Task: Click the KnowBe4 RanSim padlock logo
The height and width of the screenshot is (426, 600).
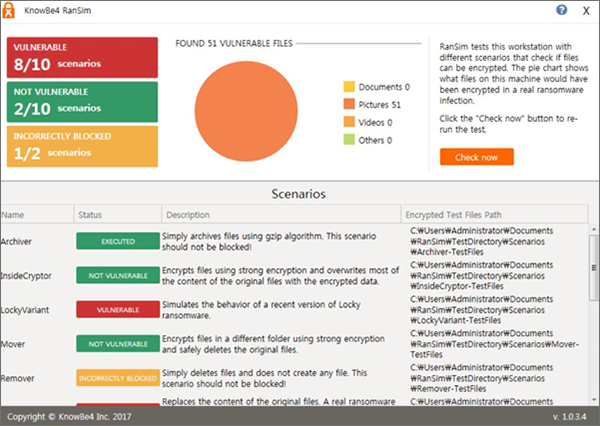Action: 8,10
